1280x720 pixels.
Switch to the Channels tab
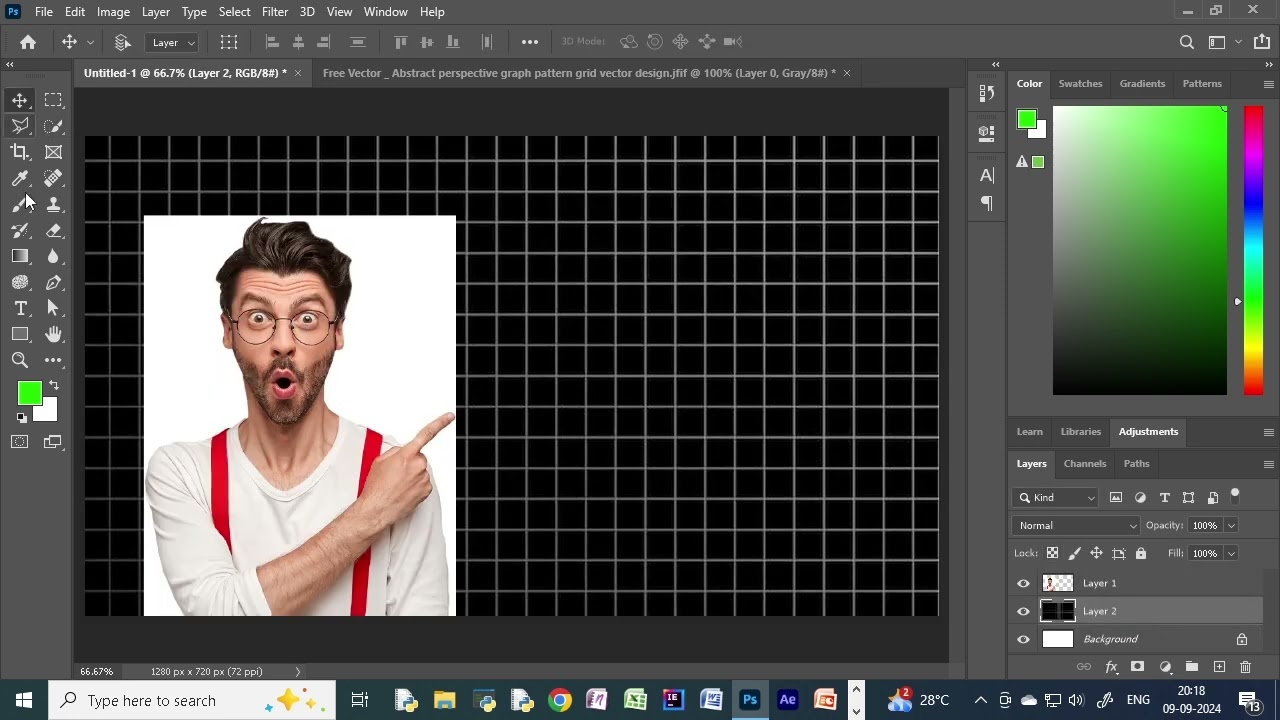pyautogui.click(x=1085, y=463)
